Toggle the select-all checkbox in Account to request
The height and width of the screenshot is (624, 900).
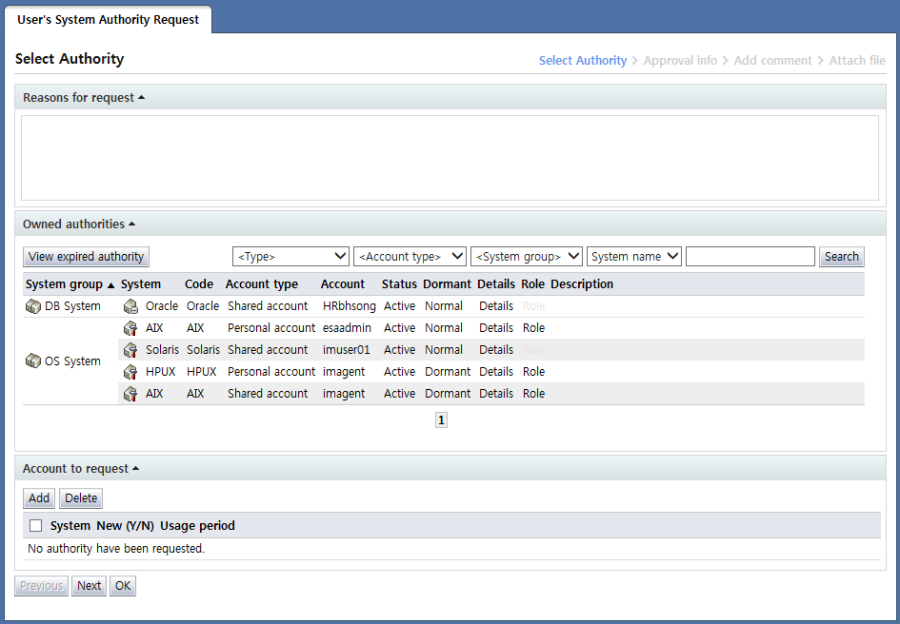click(36, 526)
